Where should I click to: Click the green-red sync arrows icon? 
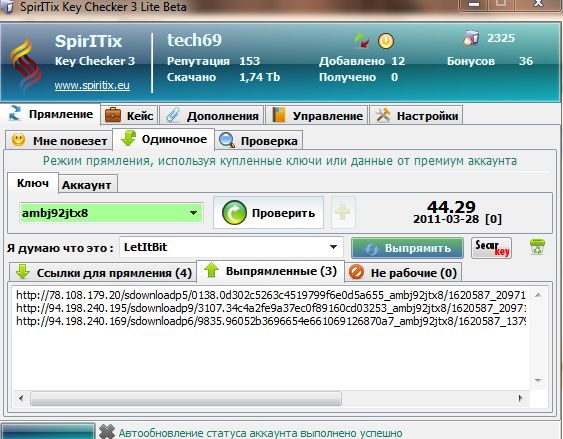(362, 41)
